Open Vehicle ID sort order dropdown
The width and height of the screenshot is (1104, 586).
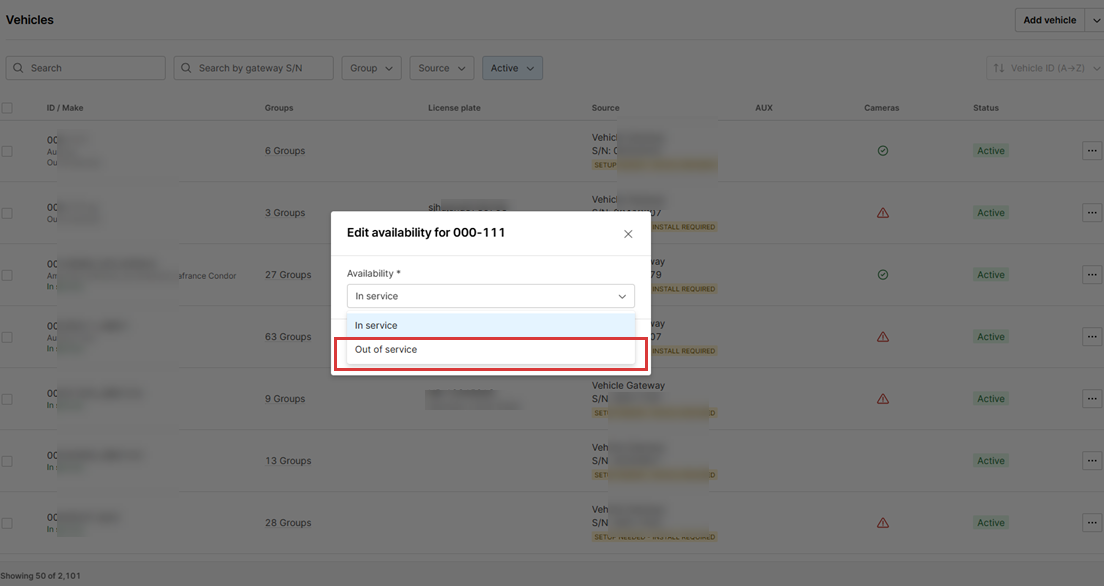[1044, 68]
